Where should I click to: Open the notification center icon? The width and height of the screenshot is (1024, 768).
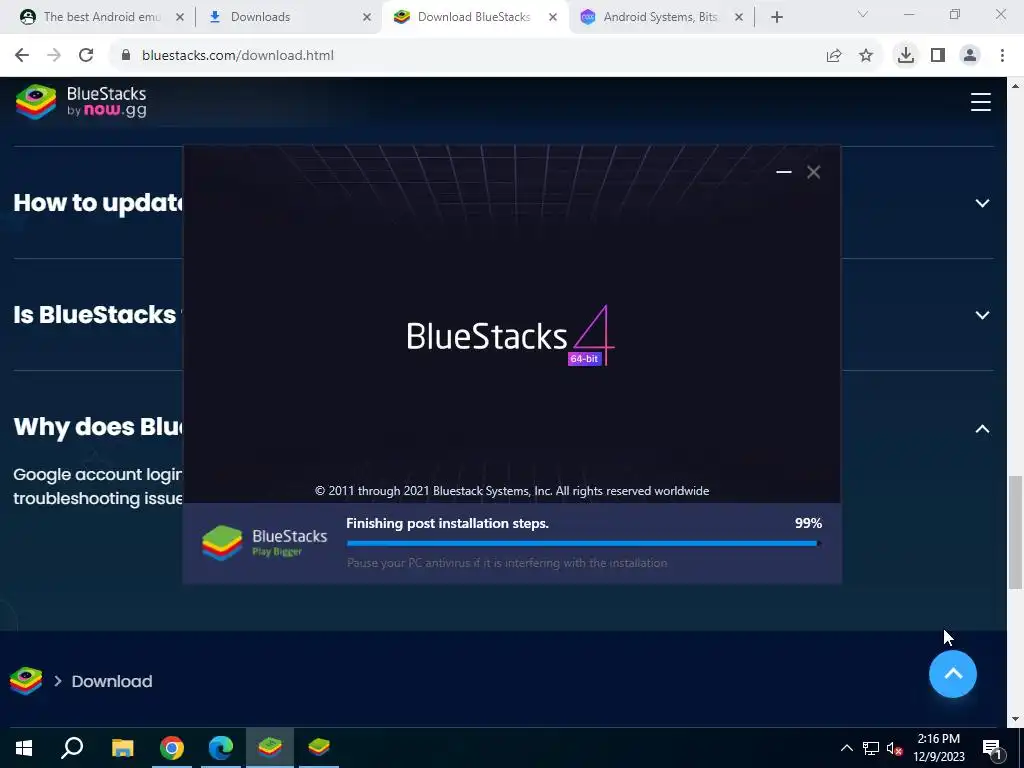pos(992,748)
